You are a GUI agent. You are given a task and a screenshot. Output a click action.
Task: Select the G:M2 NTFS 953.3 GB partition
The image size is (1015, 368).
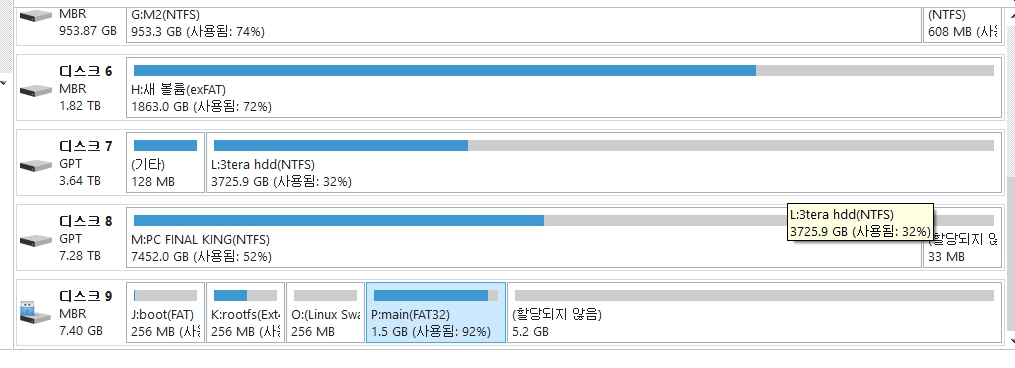(524, 25)
